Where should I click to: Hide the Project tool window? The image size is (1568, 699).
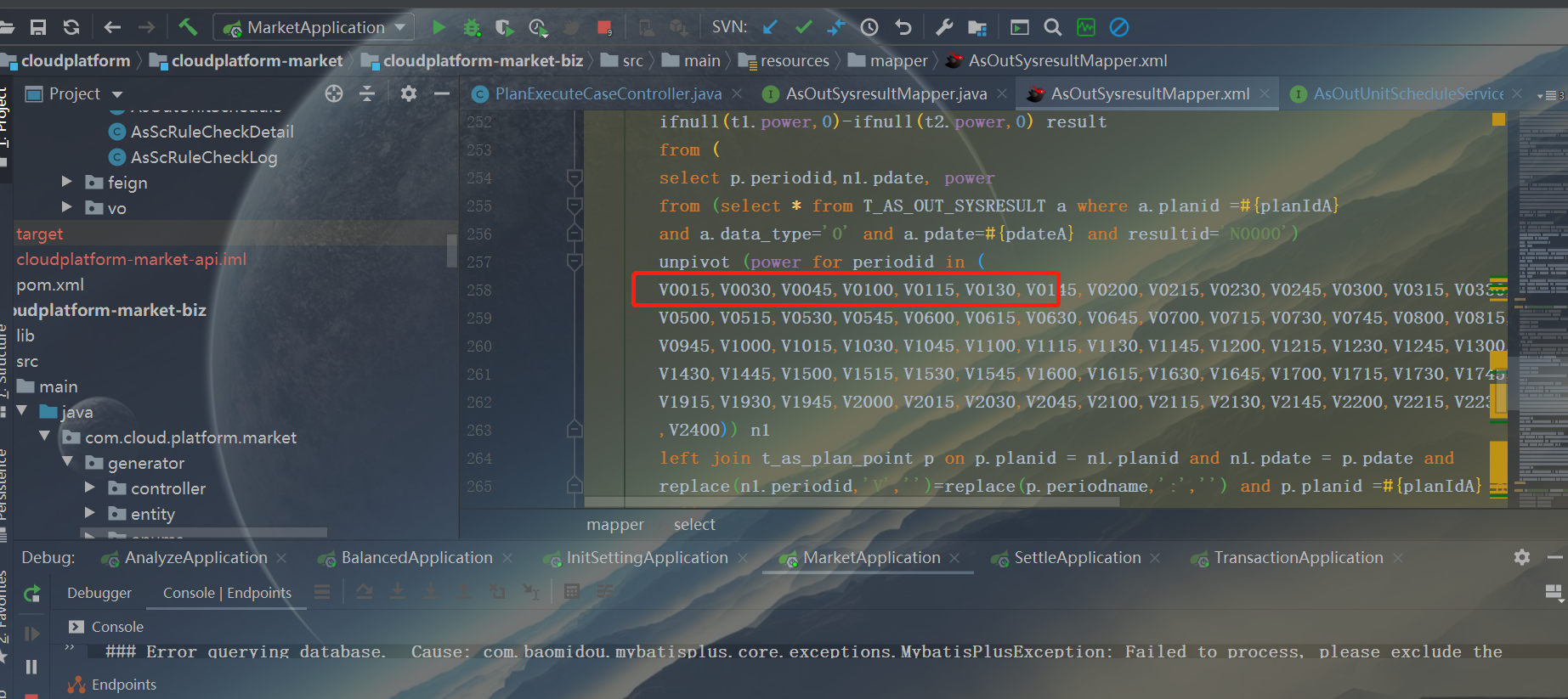pos(442,93)
